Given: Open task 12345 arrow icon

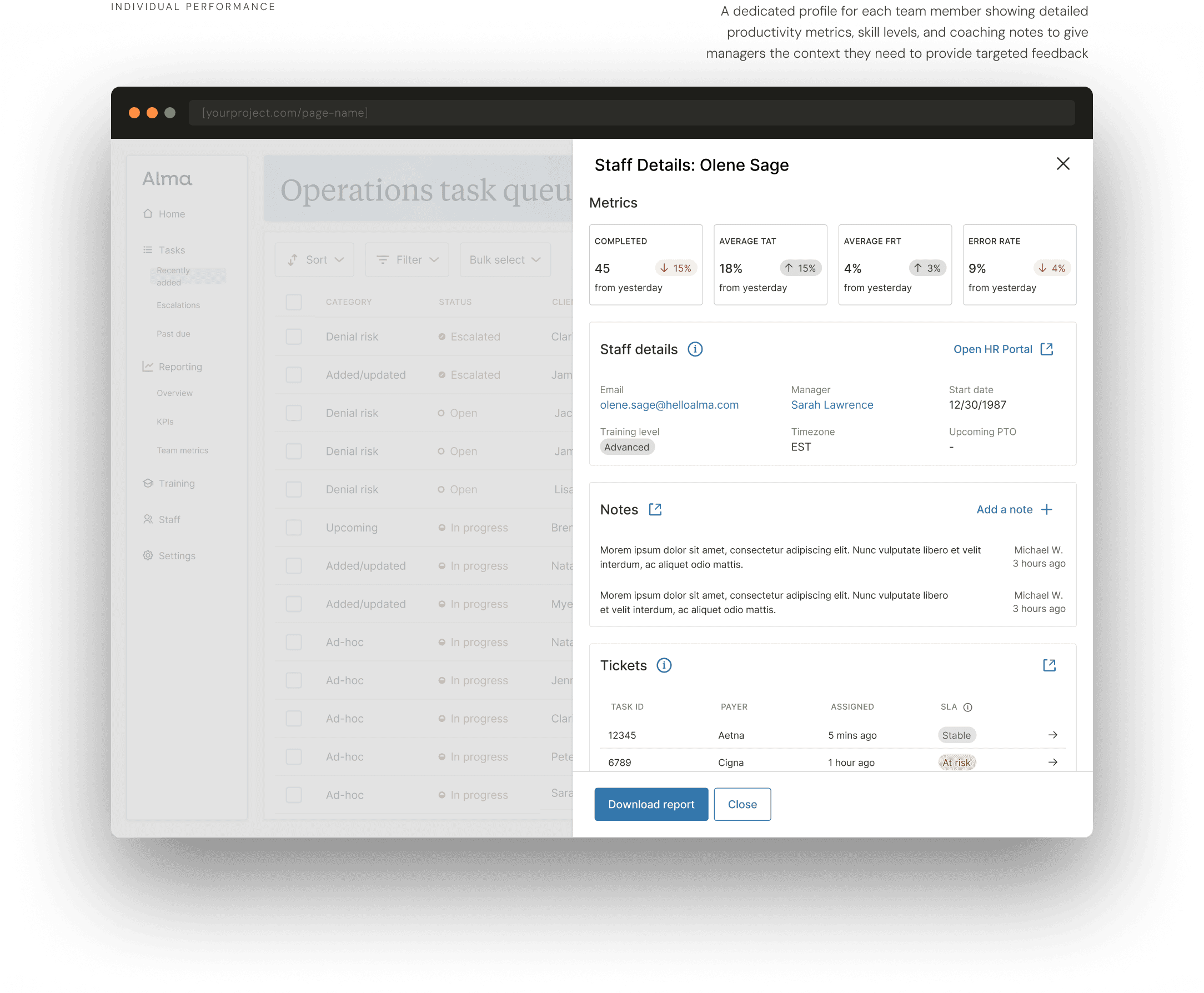Looking at the screenshot, I should 1052,735.
